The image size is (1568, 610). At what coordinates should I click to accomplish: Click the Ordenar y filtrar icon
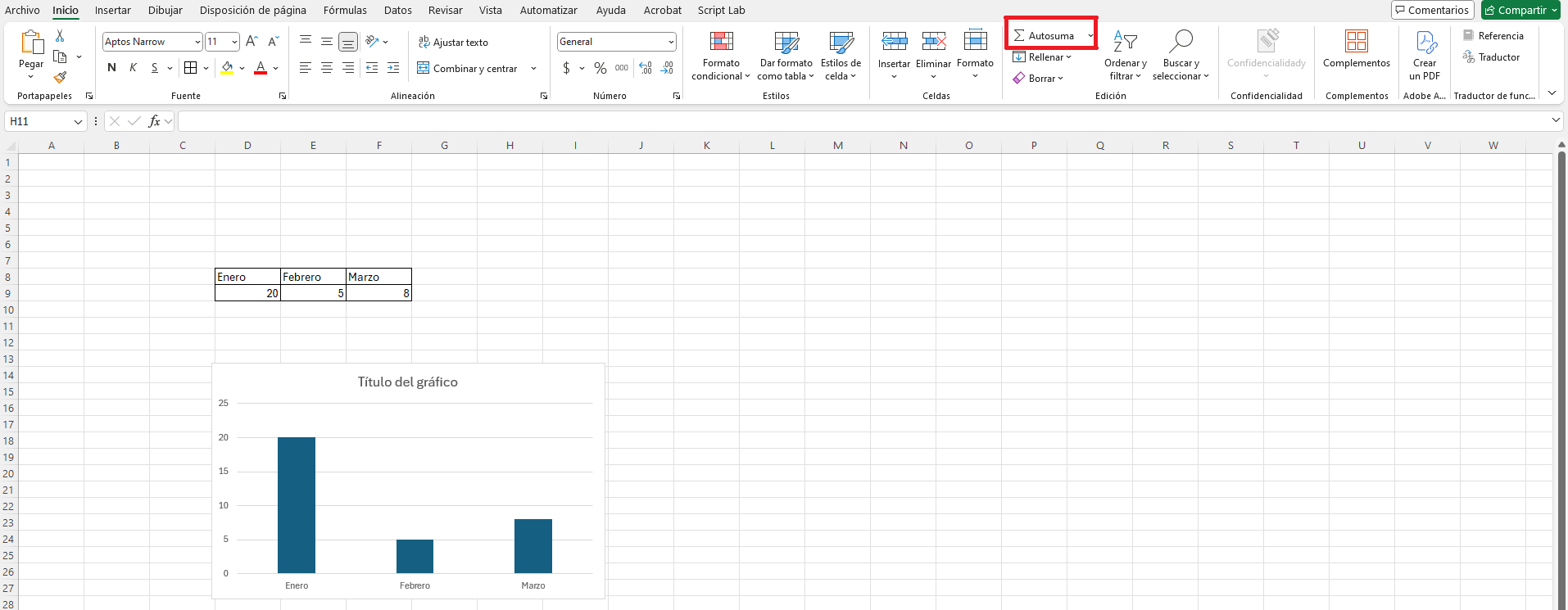click(x=1125, y=42)
